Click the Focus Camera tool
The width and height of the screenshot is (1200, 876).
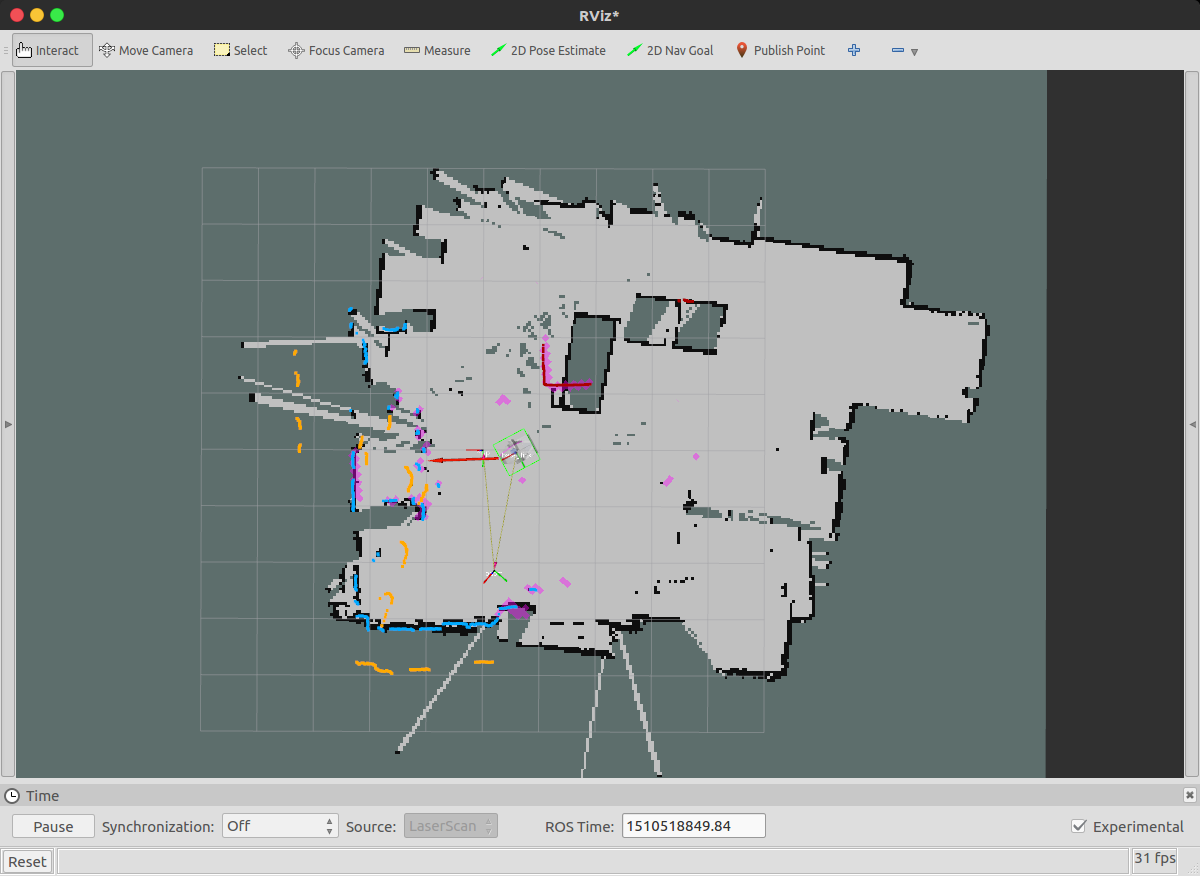pos(336,50)
